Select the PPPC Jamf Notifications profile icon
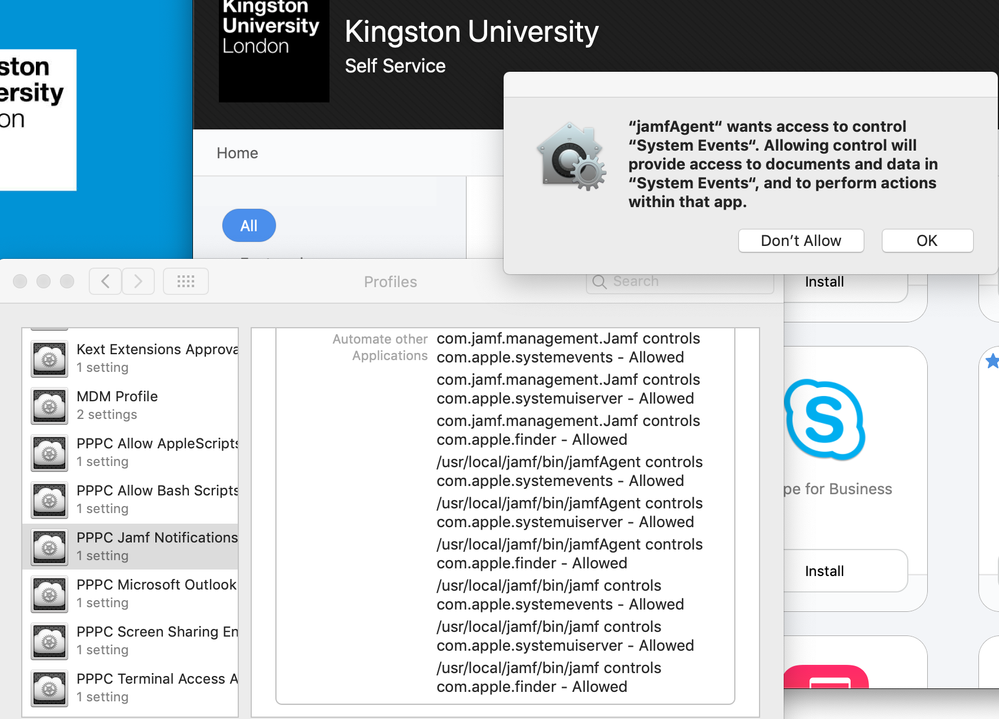The image size is (999, 719). (50, 547)
